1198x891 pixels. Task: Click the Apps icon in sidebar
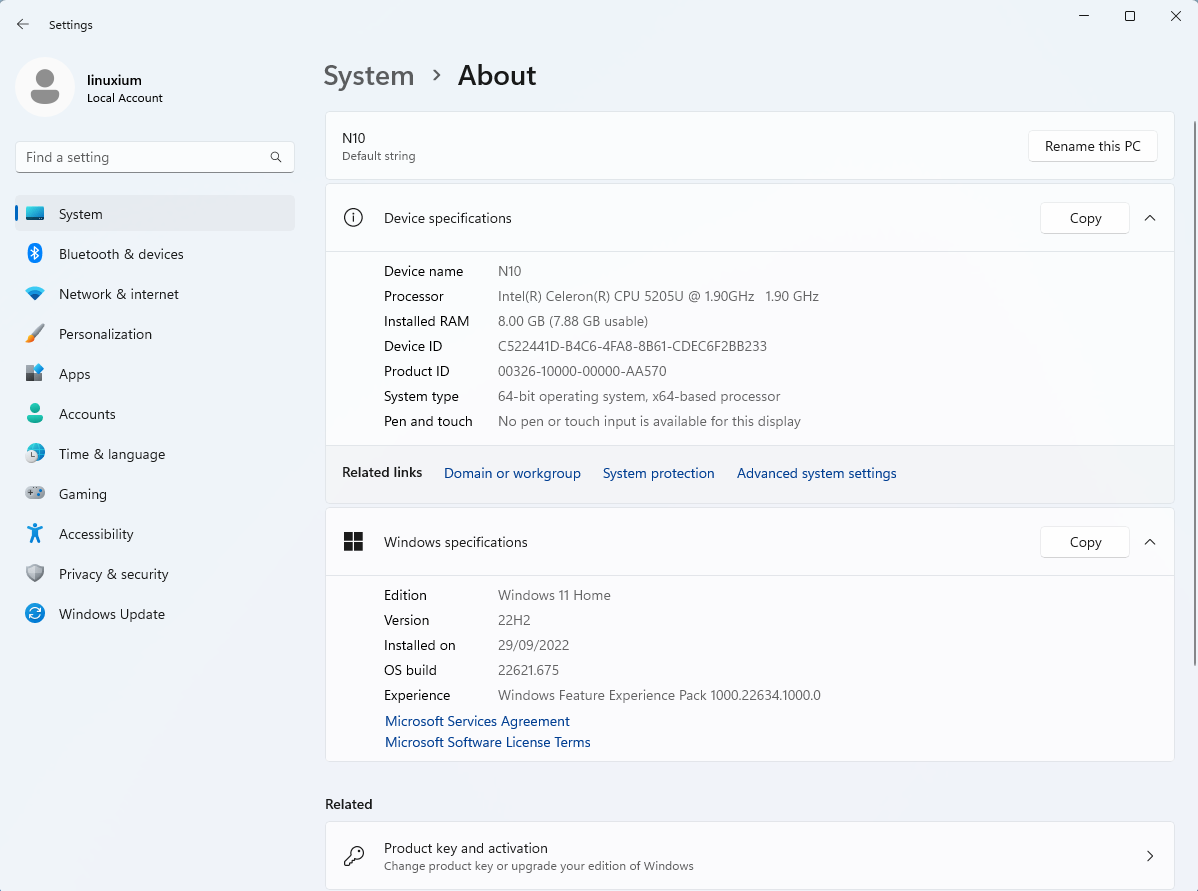click(35, 374)
